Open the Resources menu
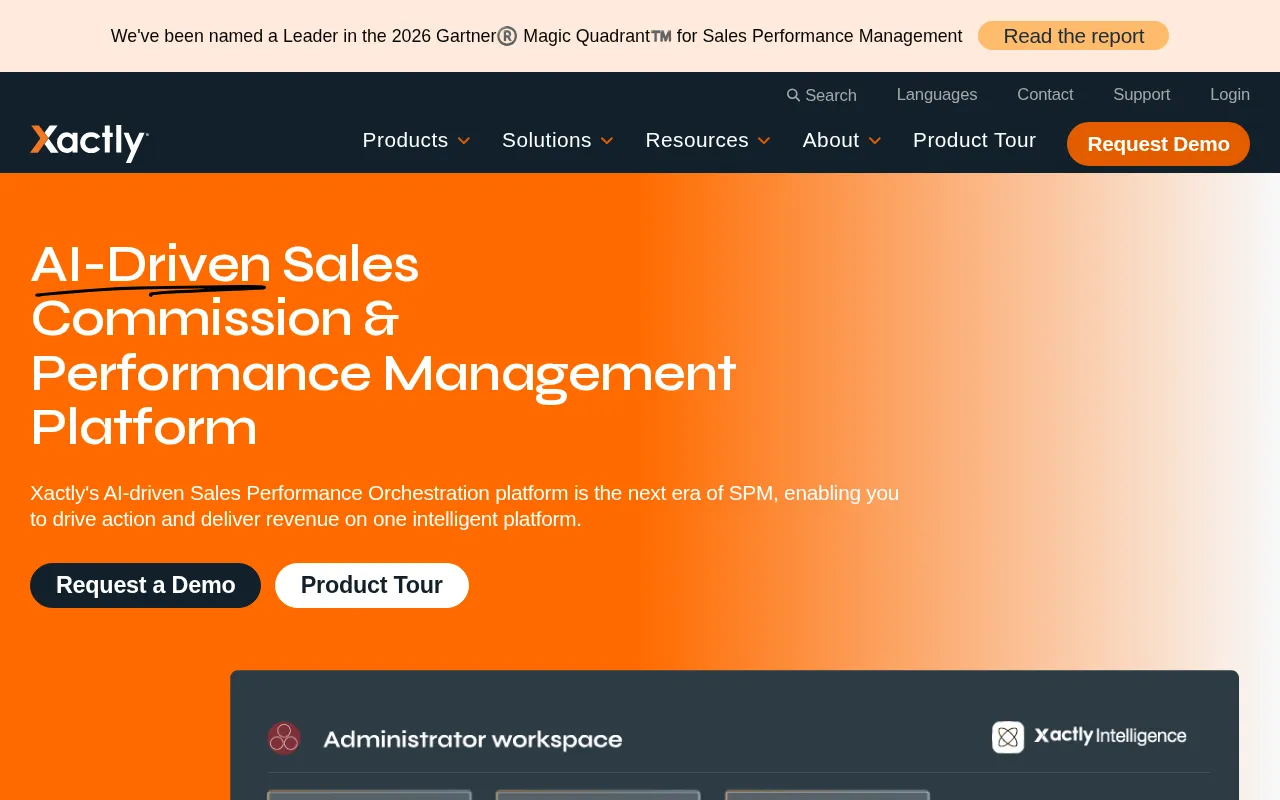 pyautogui.click(x=697, y=140)
